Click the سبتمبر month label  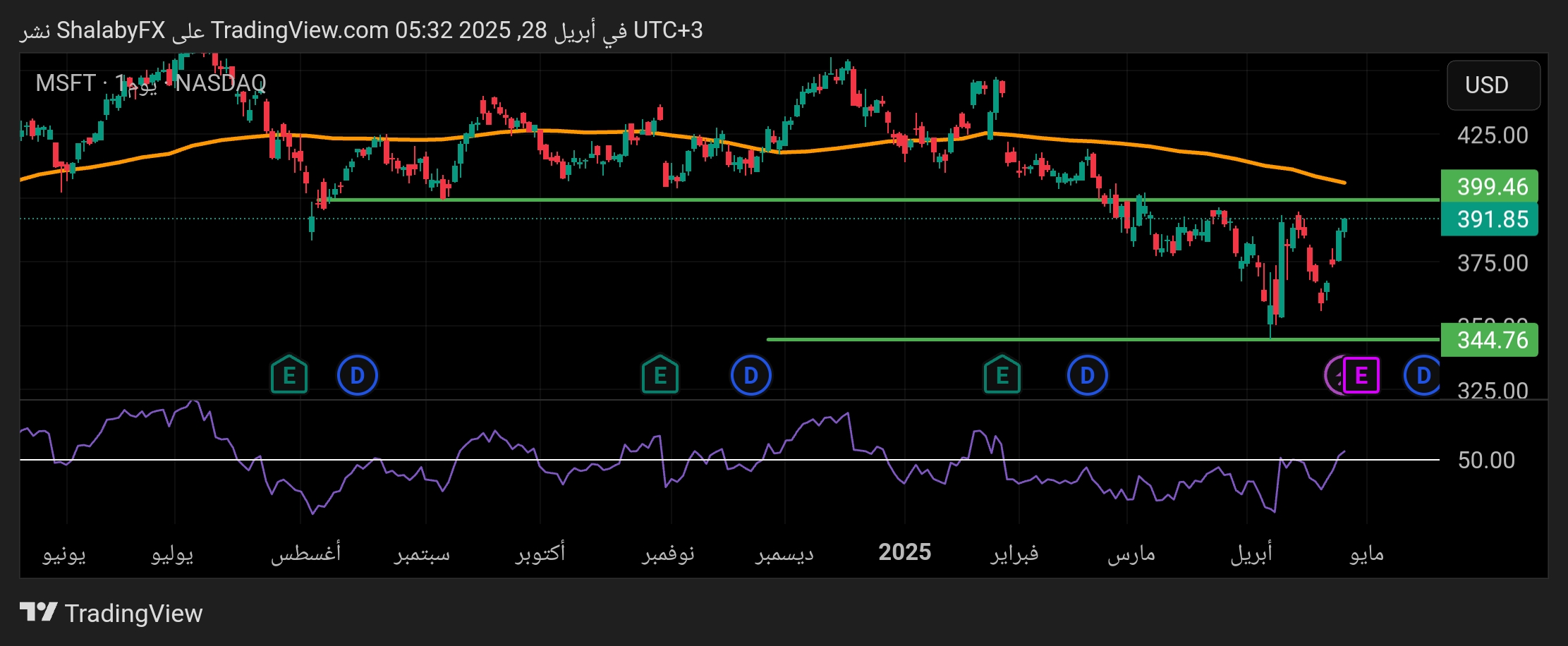coord(422,554)
